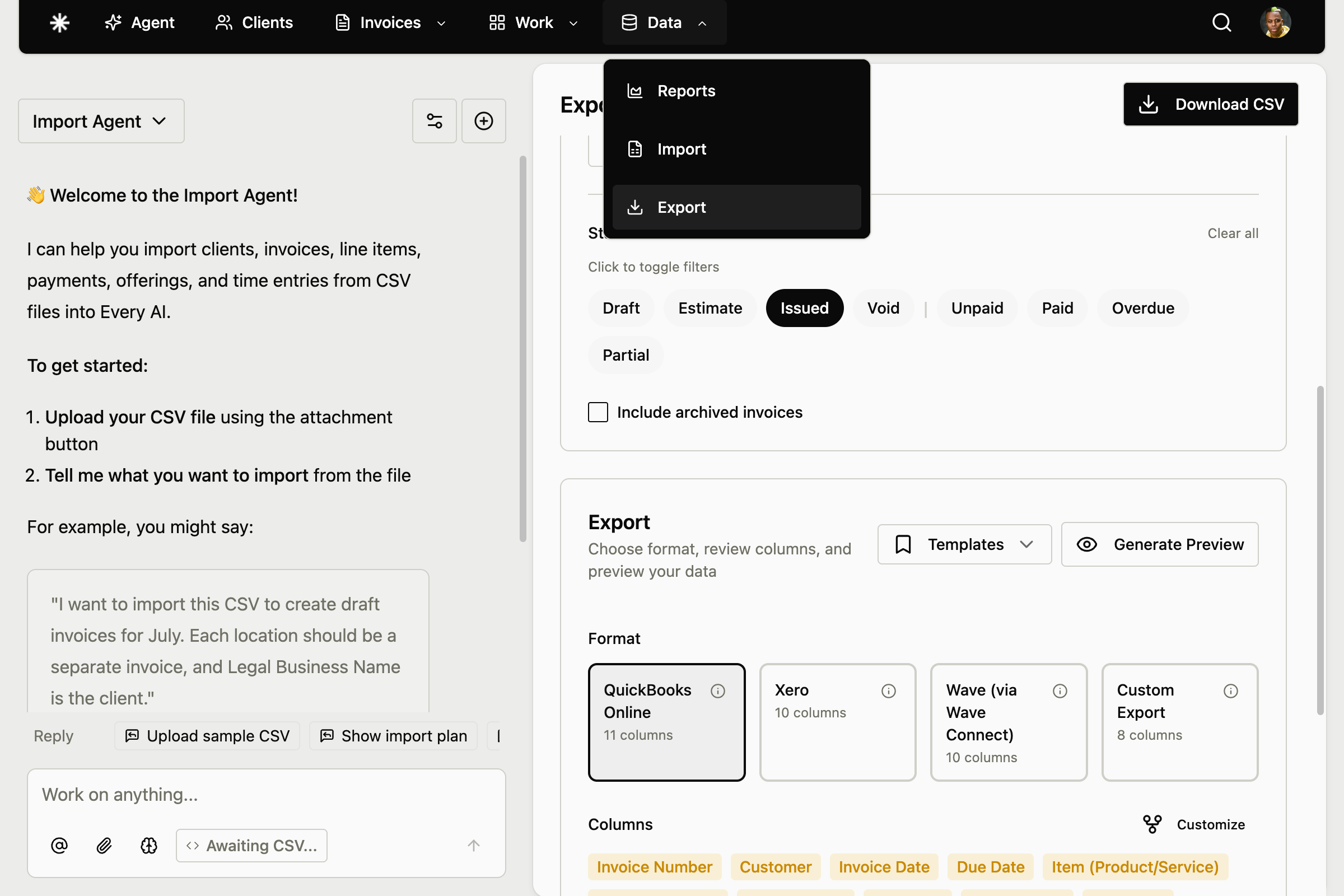This screenshot has height=896, width=1344.
Task: Expand the Import Agent dropdown
Action: (101, 120)
